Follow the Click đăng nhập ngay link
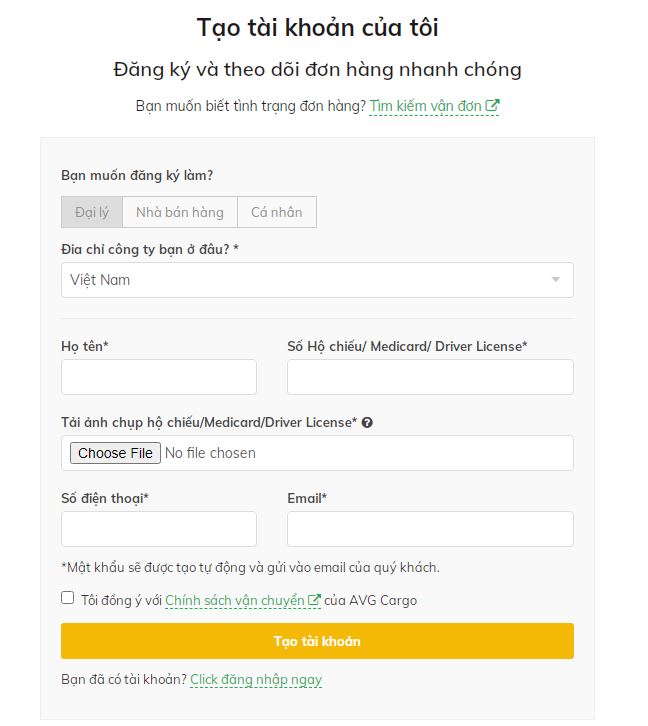 pos(256,680)
